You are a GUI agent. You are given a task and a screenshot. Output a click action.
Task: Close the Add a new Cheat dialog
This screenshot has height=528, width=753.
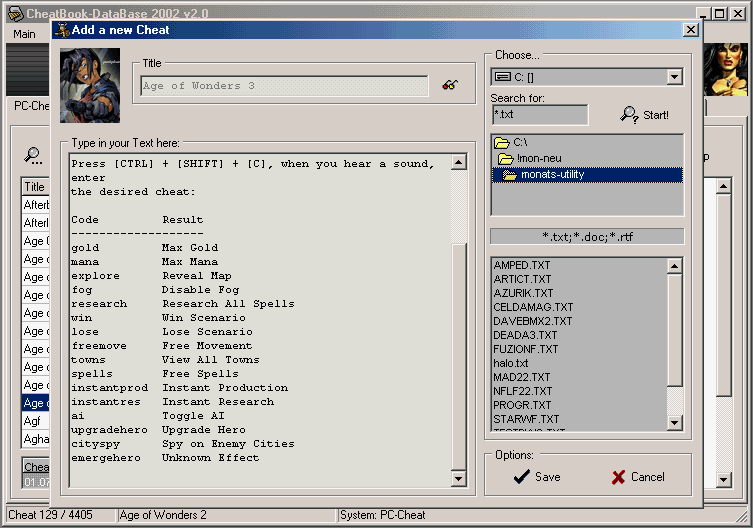coord(690,30)
